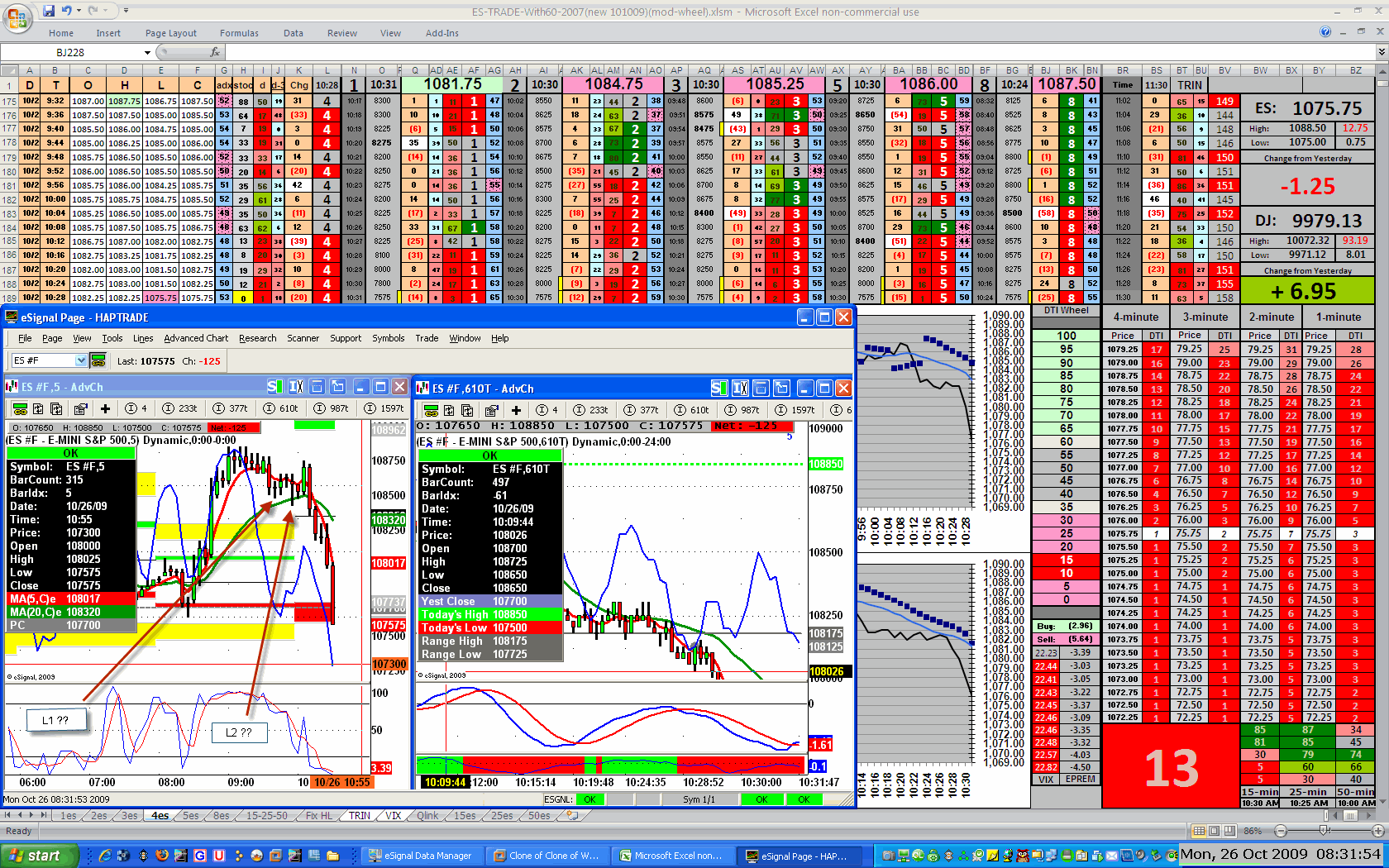Click the zoom in plus button
This screenshot has height=868, width=1389.
pos(1377,830)
